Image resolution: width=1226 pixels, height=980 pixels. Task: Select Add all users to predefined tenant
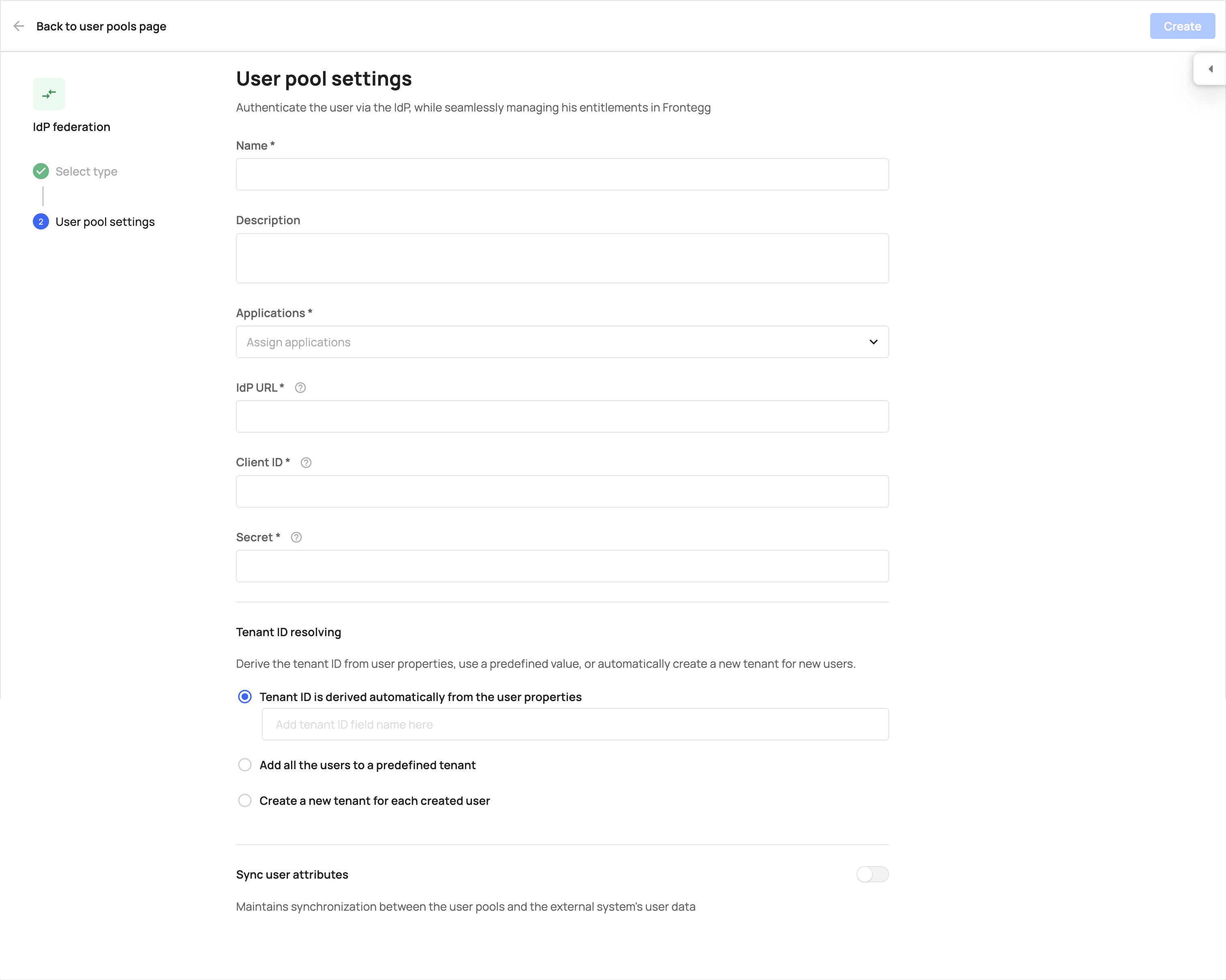[244, 765]
